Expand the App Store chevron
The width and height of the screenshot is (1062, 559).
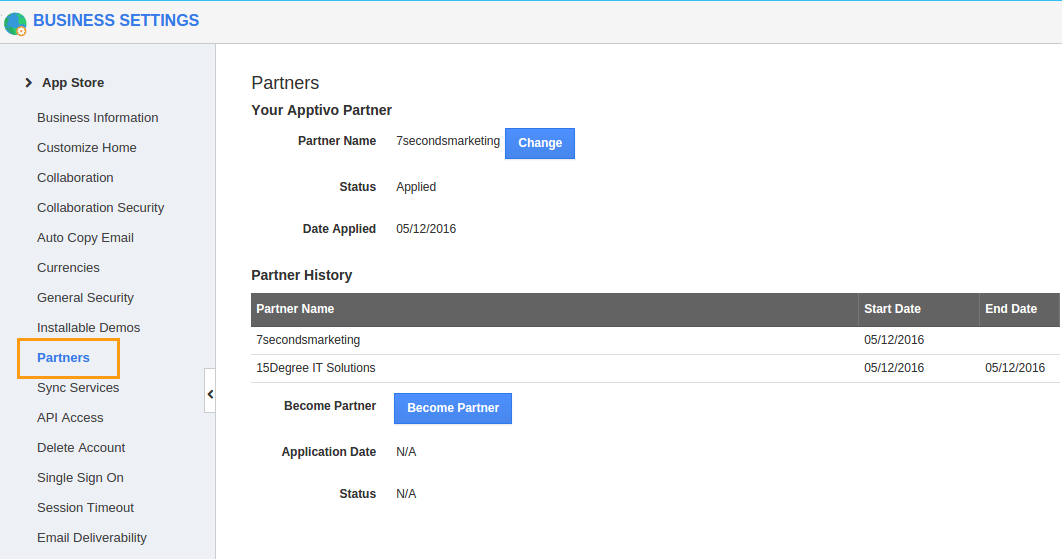(28, 83)
